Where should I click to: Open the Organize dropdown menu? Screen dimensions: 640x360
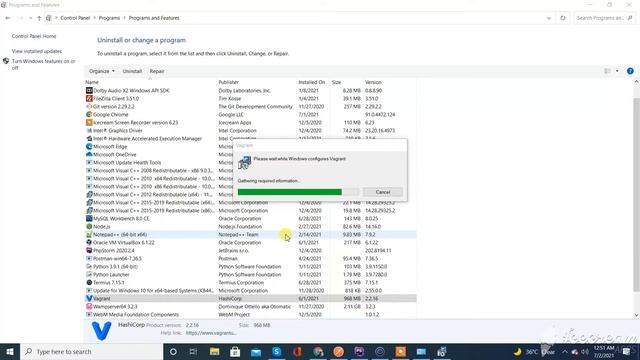(x=102, y=71)
